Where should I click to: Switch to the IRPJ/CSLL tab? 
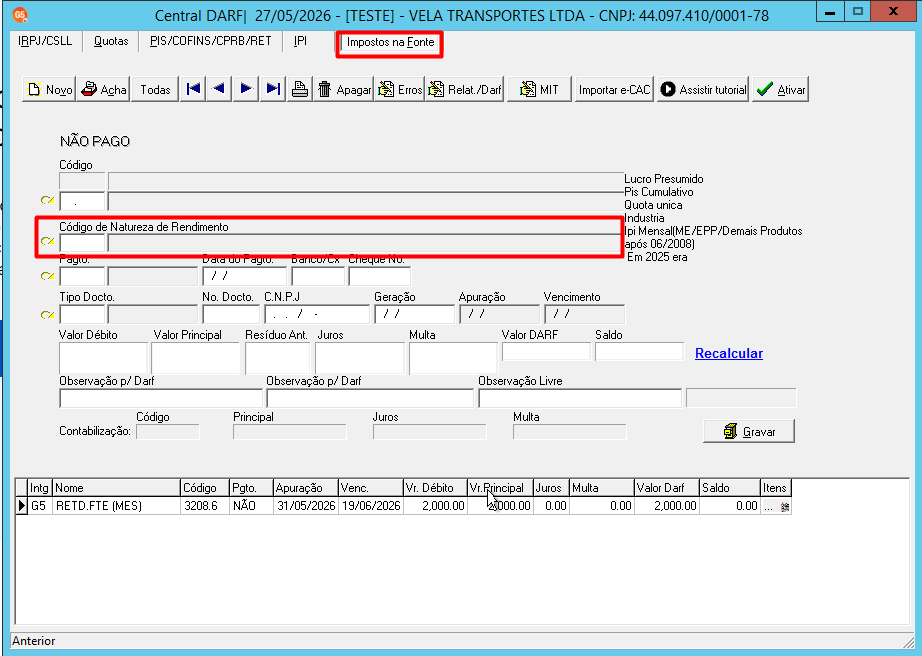coord(45,41)
